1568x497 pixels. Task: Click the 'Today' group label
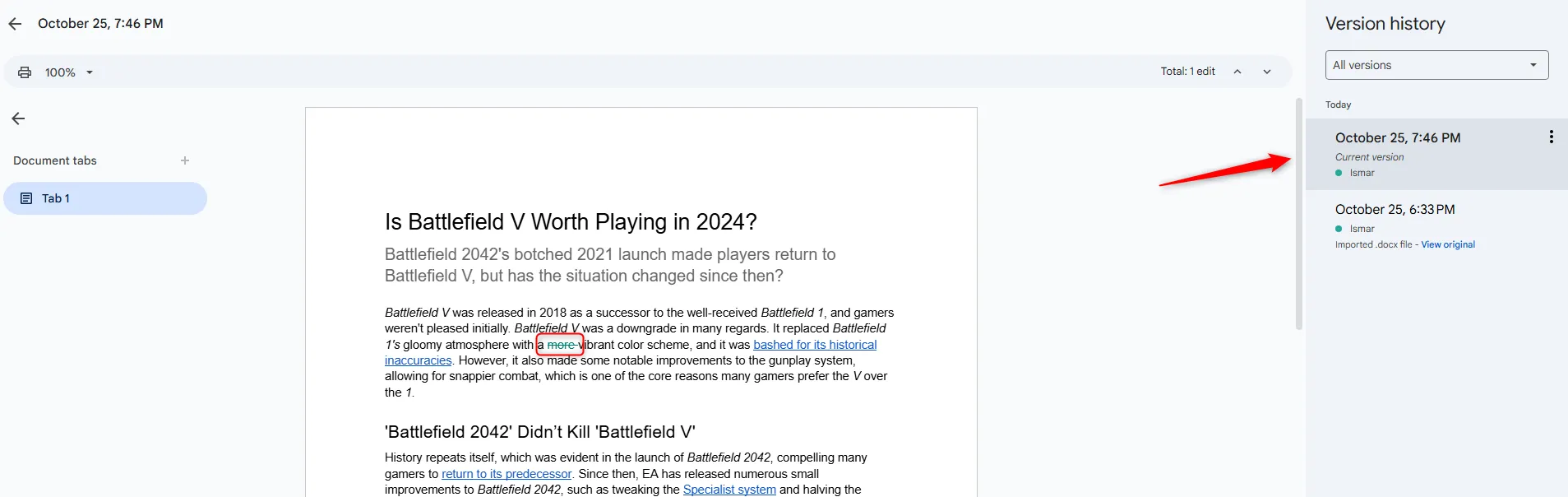point(1338,105)
